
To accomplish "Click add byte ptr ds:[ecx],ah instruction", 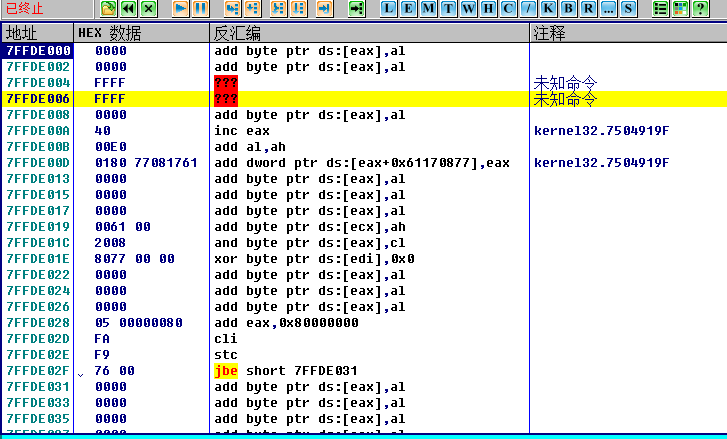I will point(310,227).
